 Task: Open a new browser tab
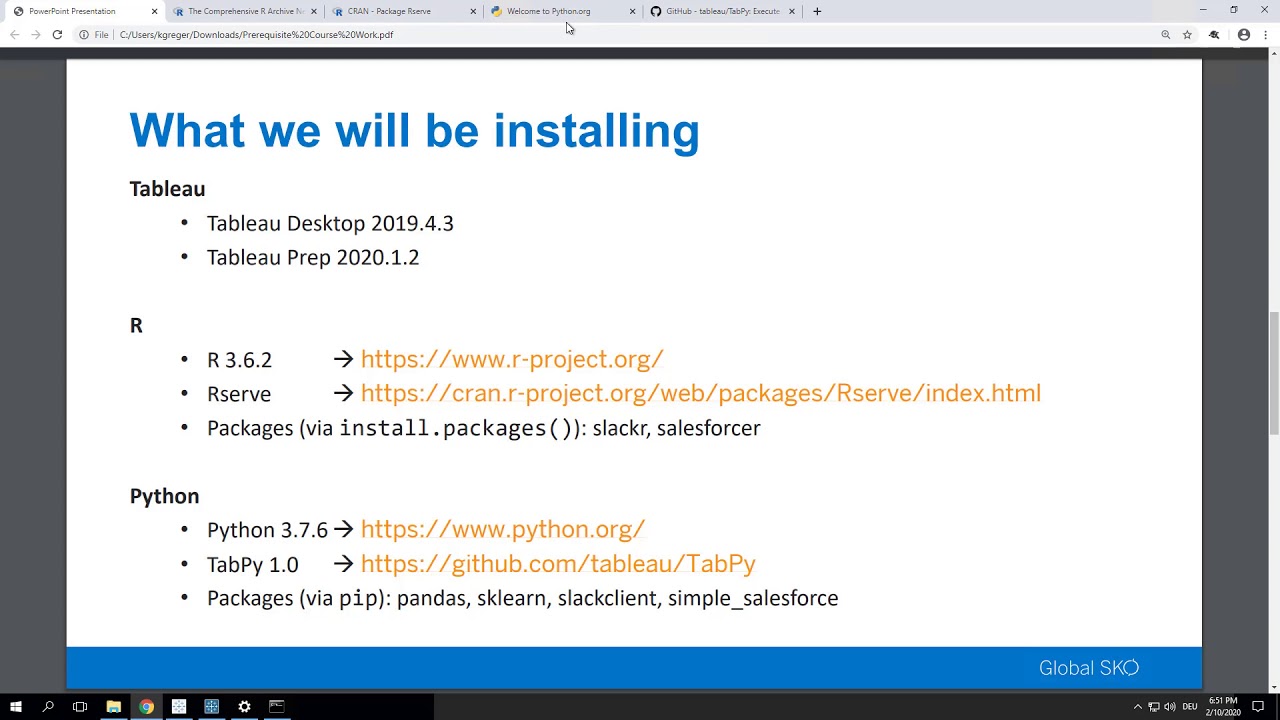click(x=817, y=11)
